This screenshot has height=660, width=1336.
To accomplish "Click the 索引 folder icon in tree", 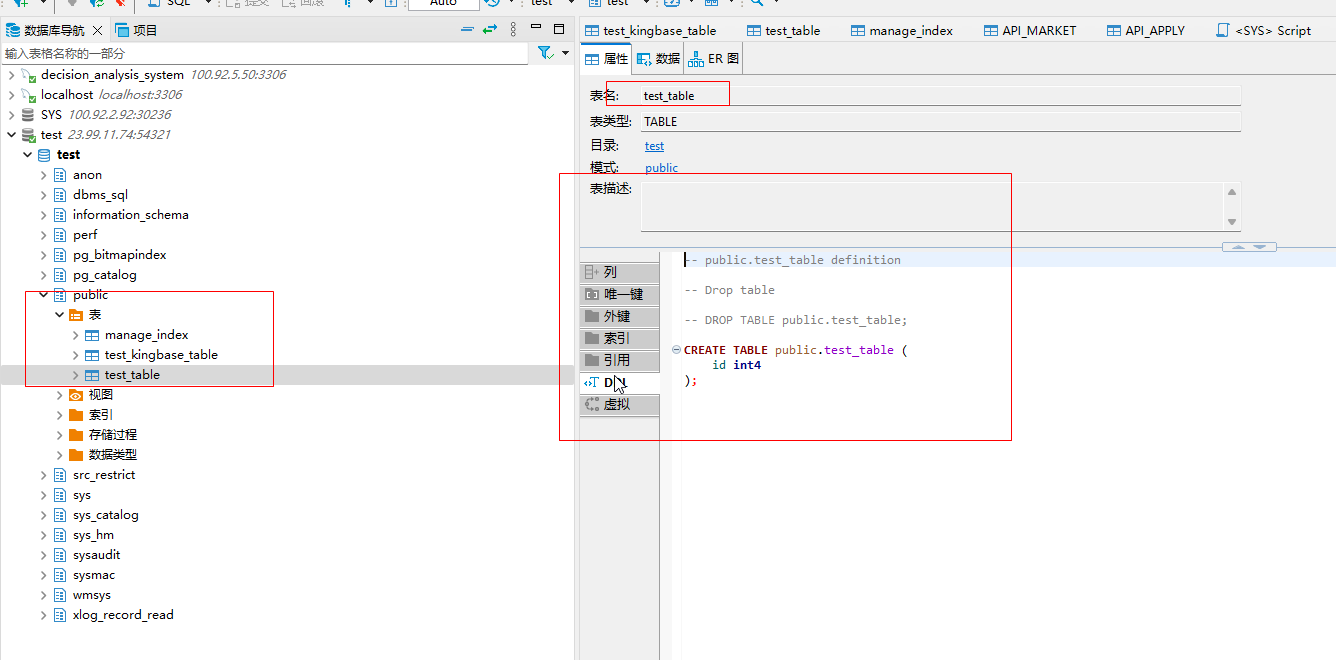I will click(76, 415).
